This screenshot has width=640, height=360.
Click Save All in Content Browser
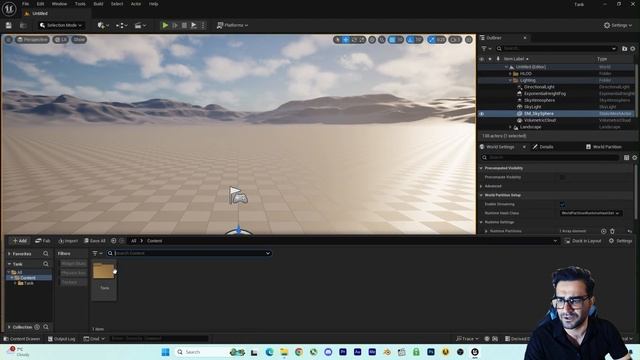coord(95,241)
